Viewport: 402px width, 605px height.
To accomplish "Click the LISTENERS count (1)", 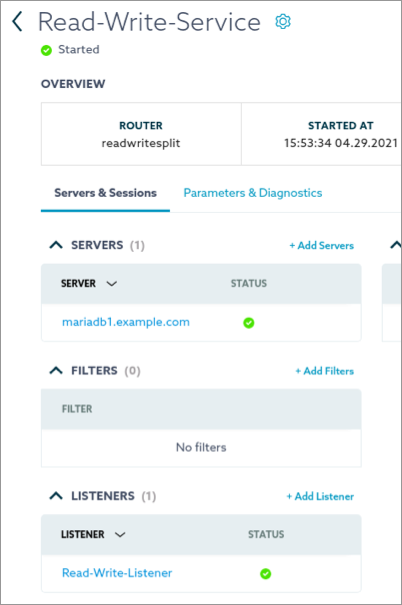I will pos(149,496).
